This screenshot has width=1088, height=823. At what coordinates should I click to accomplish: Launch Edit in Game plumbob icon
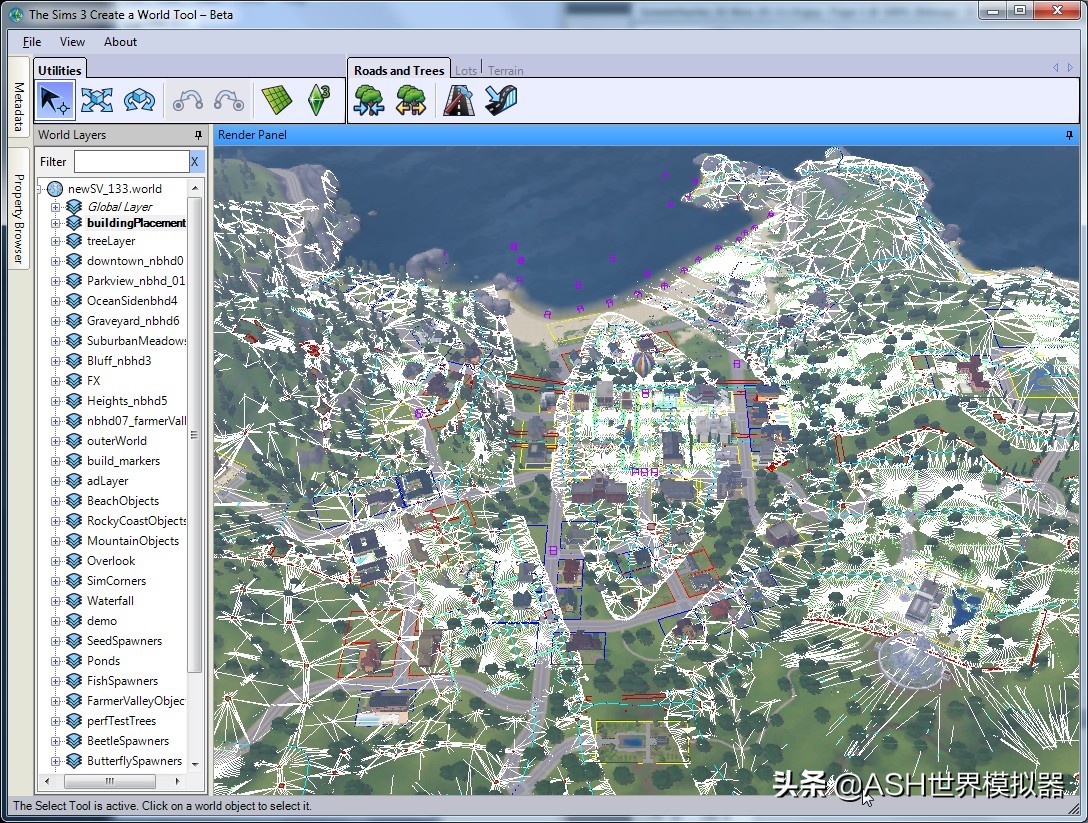(318, 100)
